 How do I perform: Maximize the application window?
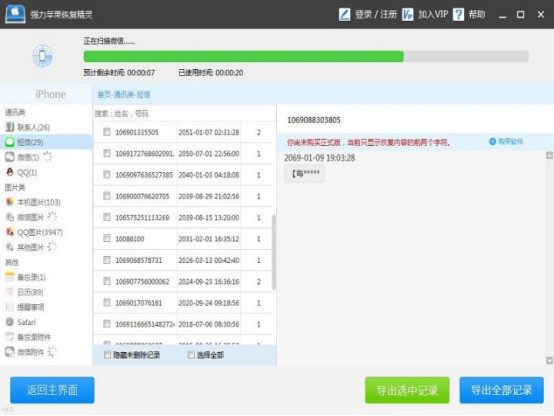[520, 14]
